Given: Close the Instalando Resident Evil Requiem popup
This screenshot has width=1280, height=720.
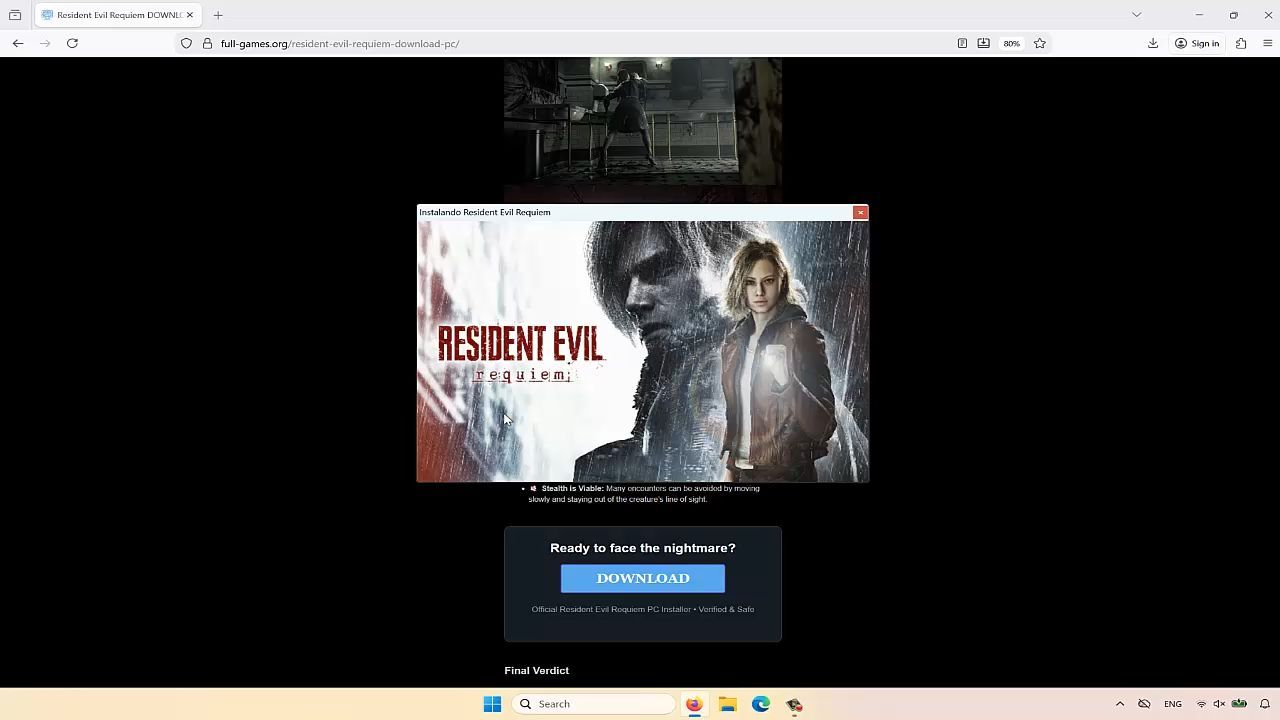Looking at the screenshot, I should pos(860,212).
